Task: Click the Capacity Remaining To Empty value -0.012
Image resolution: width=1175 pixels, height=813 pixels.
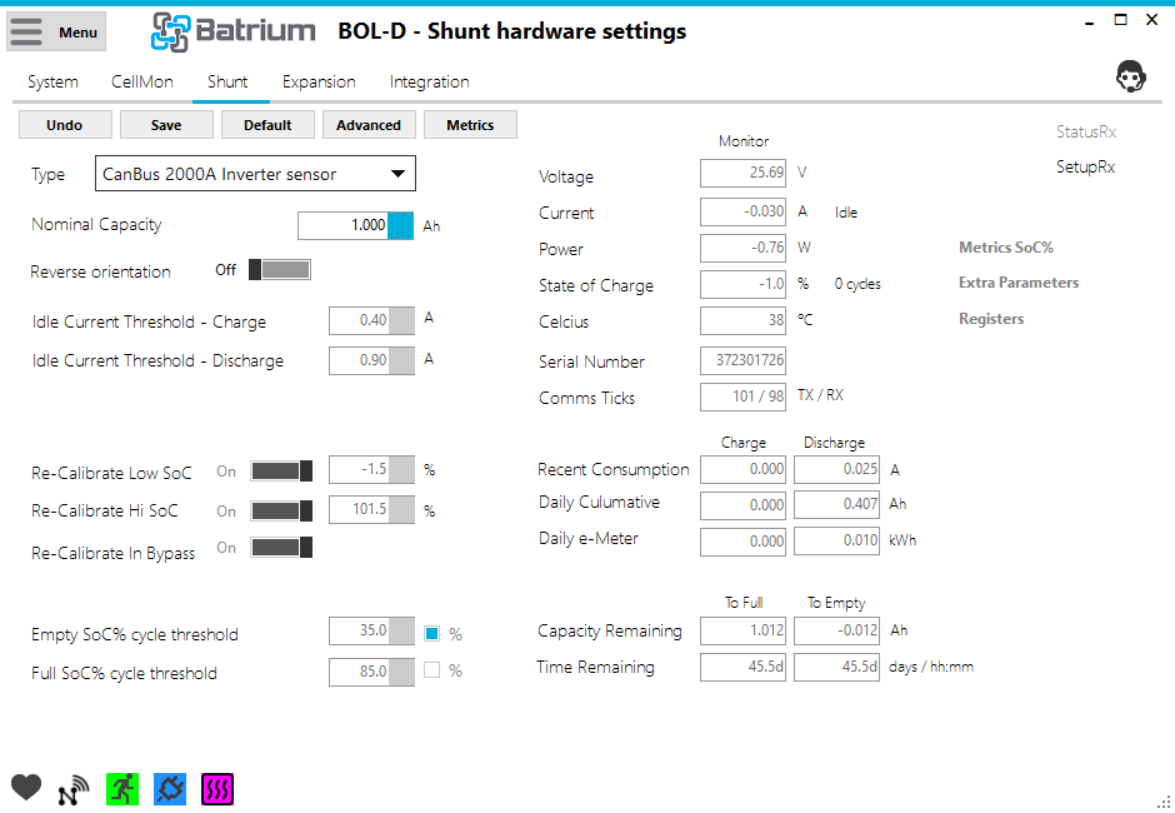Action: [x=836, y=631]
